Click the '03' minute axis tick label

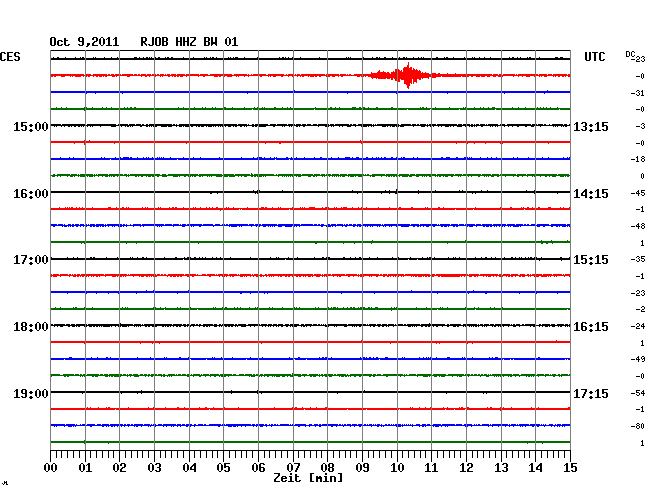click(155, 467)
